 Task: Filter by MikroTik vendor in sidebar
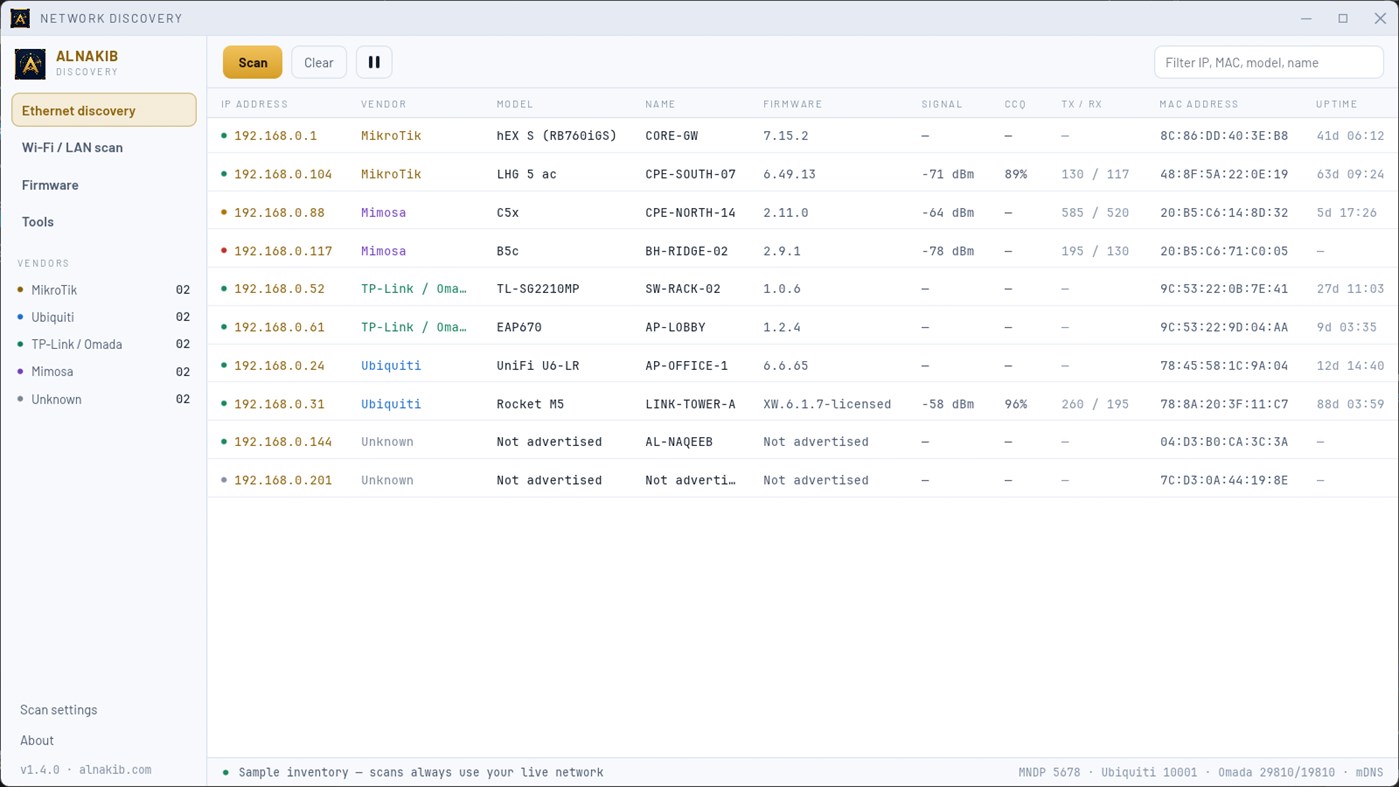point(104,290)
